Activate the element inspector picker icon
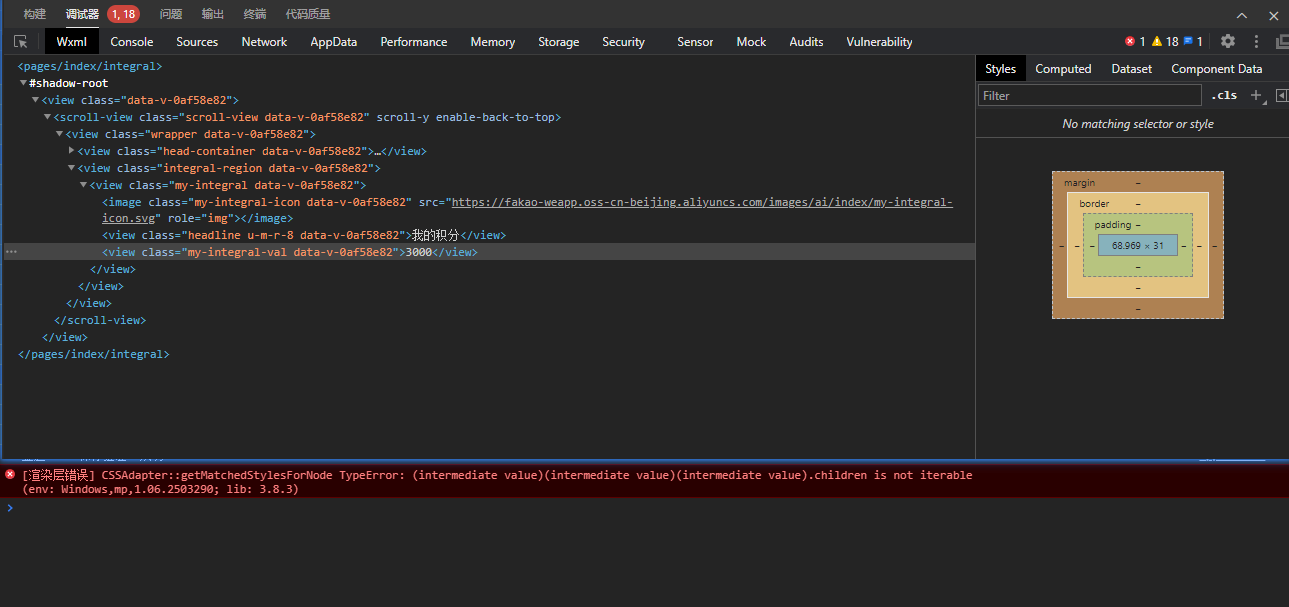 pyautogui.click(x=20, y=41)
